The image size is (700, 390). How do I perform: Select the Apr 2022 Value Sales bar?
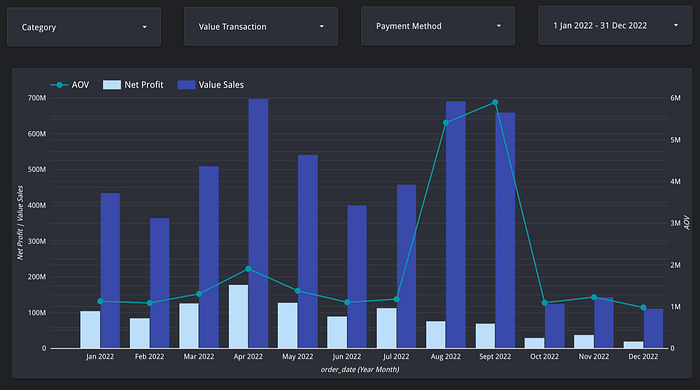click(258, 224)
